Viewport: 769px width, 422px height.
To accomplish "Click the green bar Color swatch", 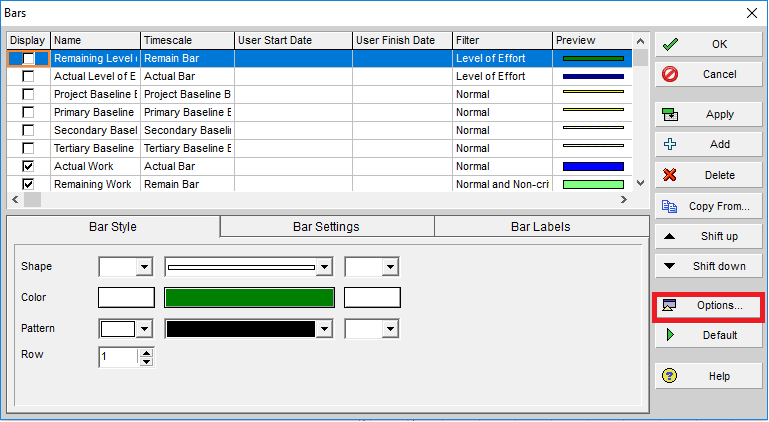I will [250, 298].
